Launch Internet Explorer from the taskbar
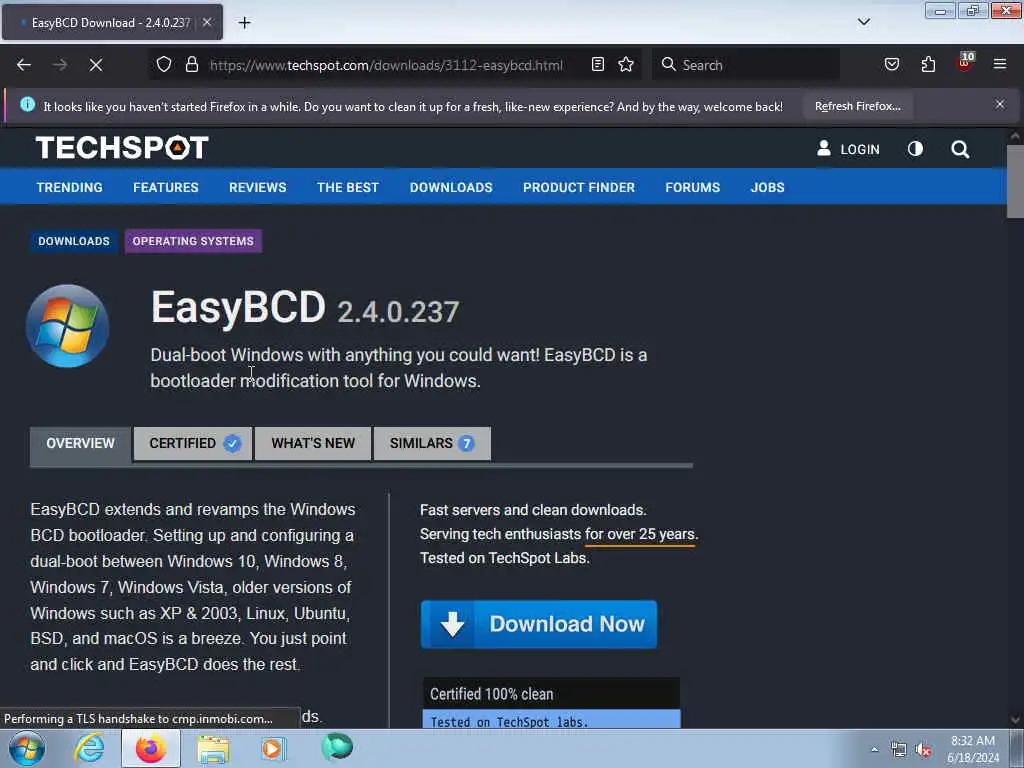Screen dimensions: 1024x768 tap(89, 748)
